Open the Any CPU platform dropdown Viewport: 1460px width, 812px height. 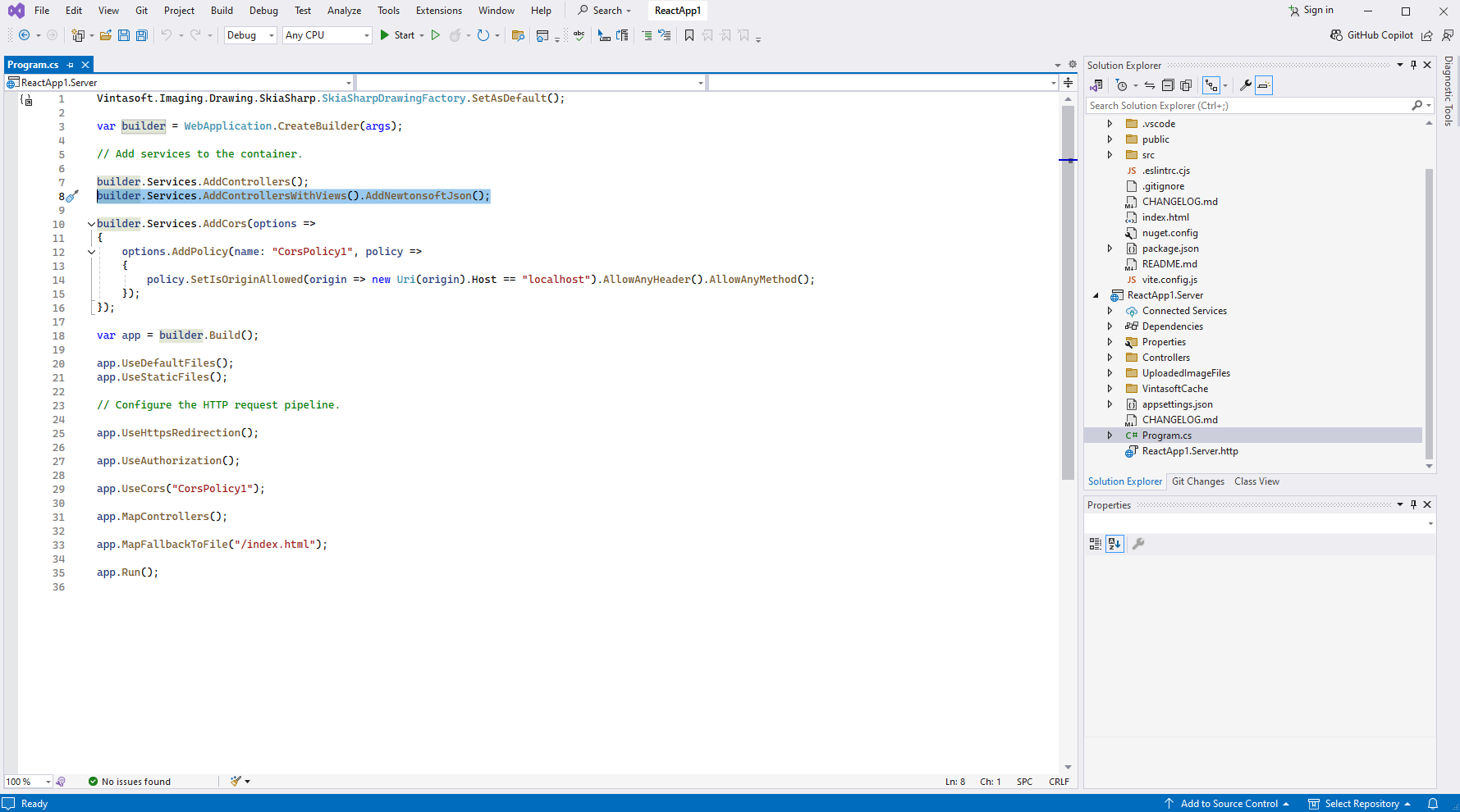[x=327, y=35]
